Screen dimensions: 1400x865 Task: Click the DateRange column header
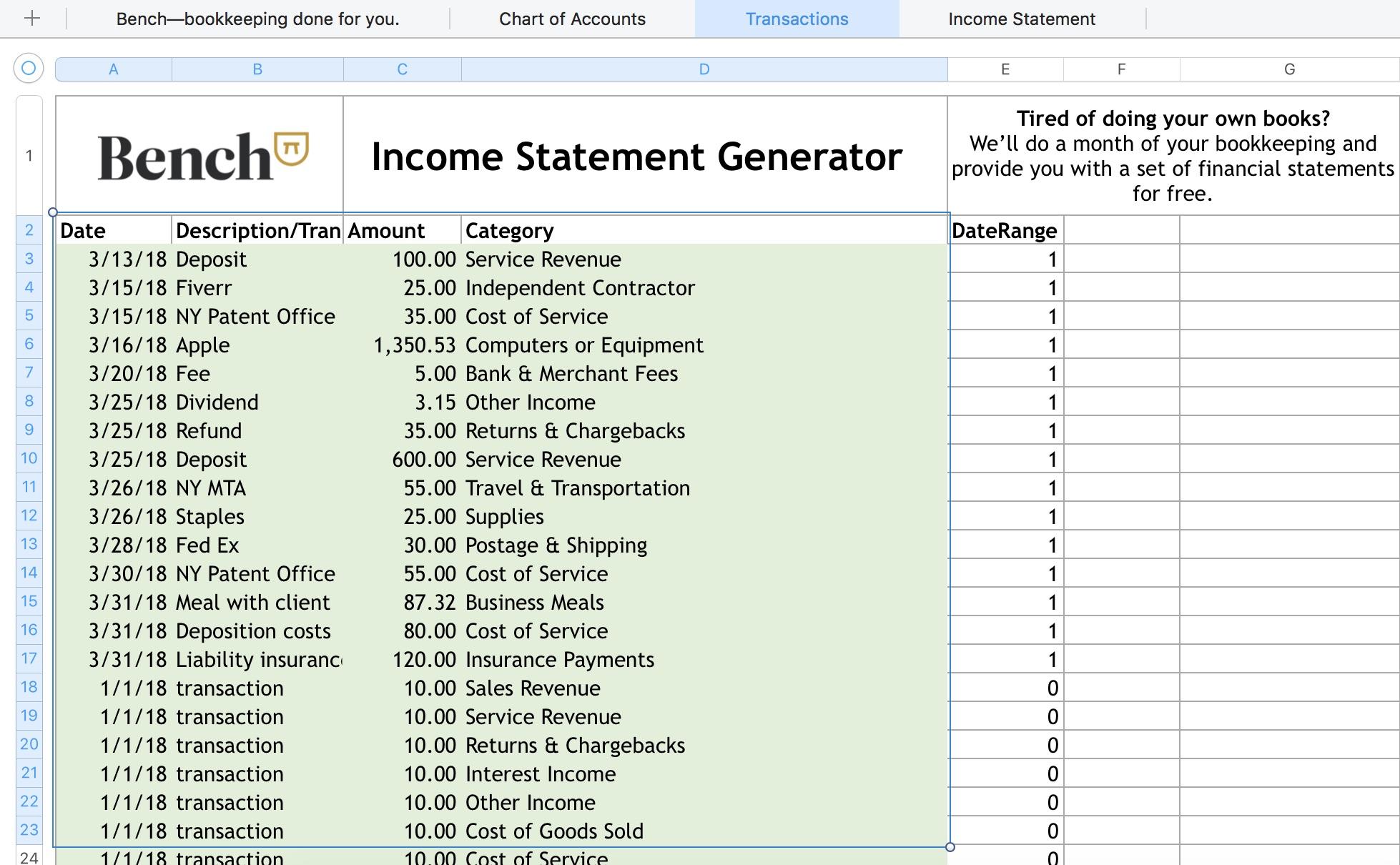pyautogui.click(x=1003, y=229)
